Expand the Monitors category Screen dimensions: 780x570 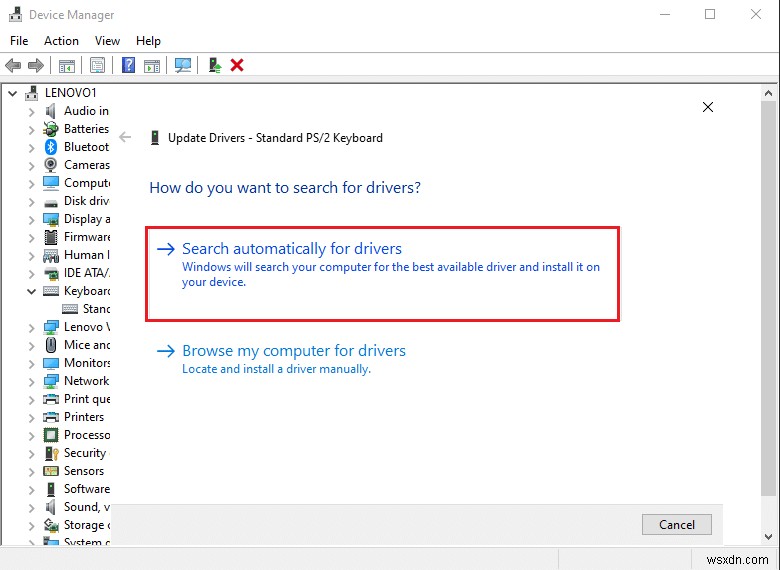coord(31,363)
